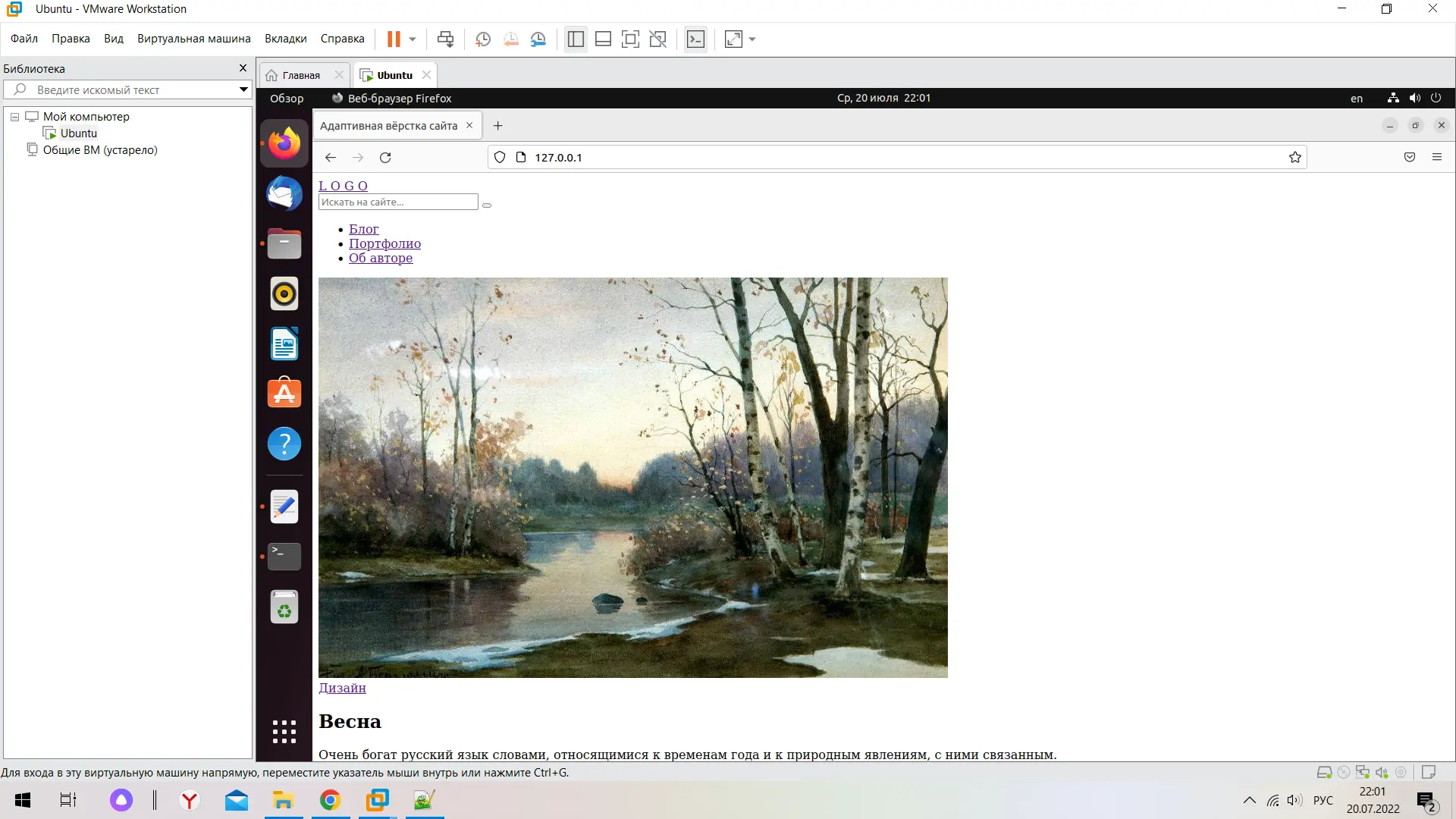Open the Ubuntu system power menu icon
This screenshot has width=1456, height=819.
pyautogui.click(x=1436, y=98)
